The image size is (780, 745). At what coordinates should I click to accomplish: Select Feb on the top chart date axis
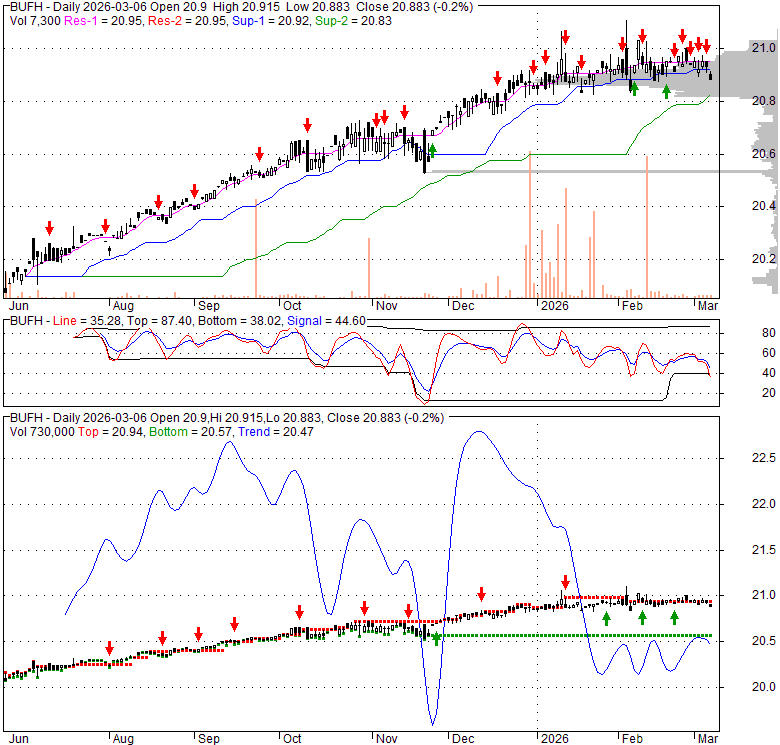(632, 305)
